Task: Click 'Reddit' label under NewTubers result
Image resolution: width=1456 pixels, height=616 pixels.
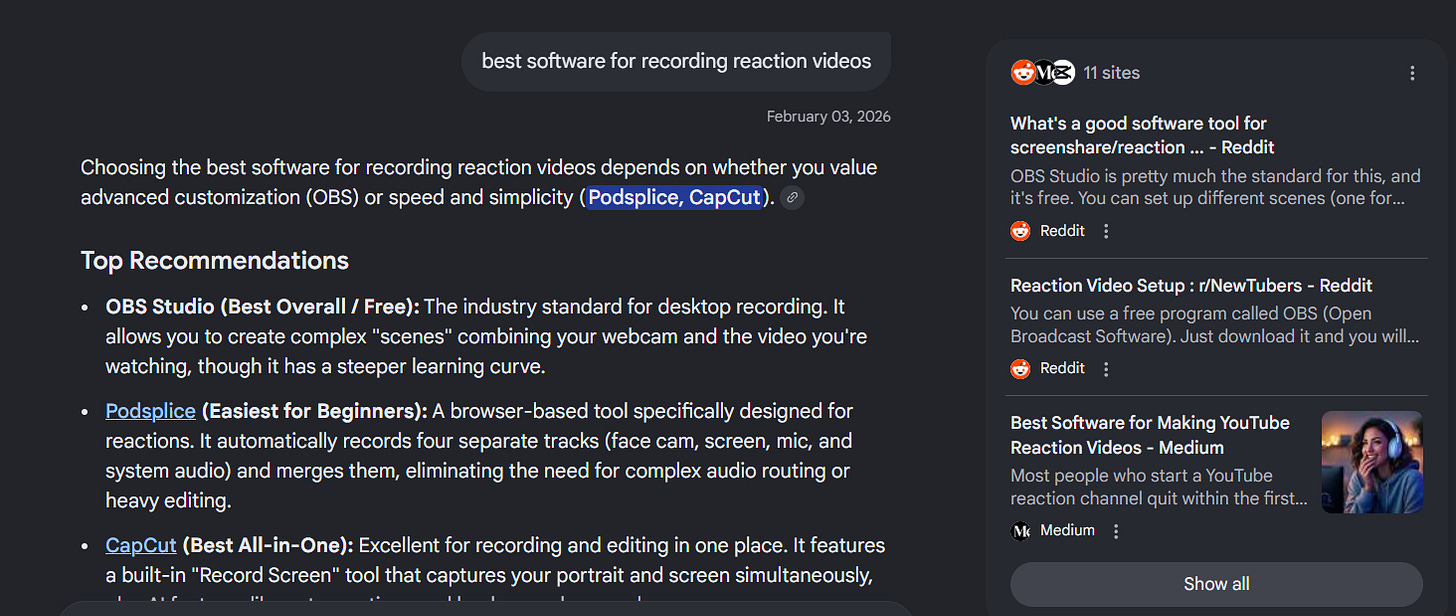Action: click(1062, 369)
